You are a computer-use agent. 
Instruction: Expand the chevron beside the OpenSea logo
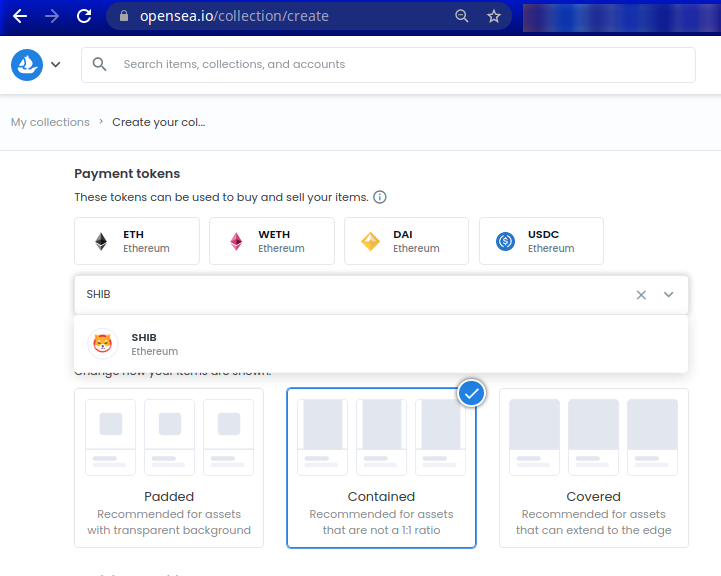56,64
